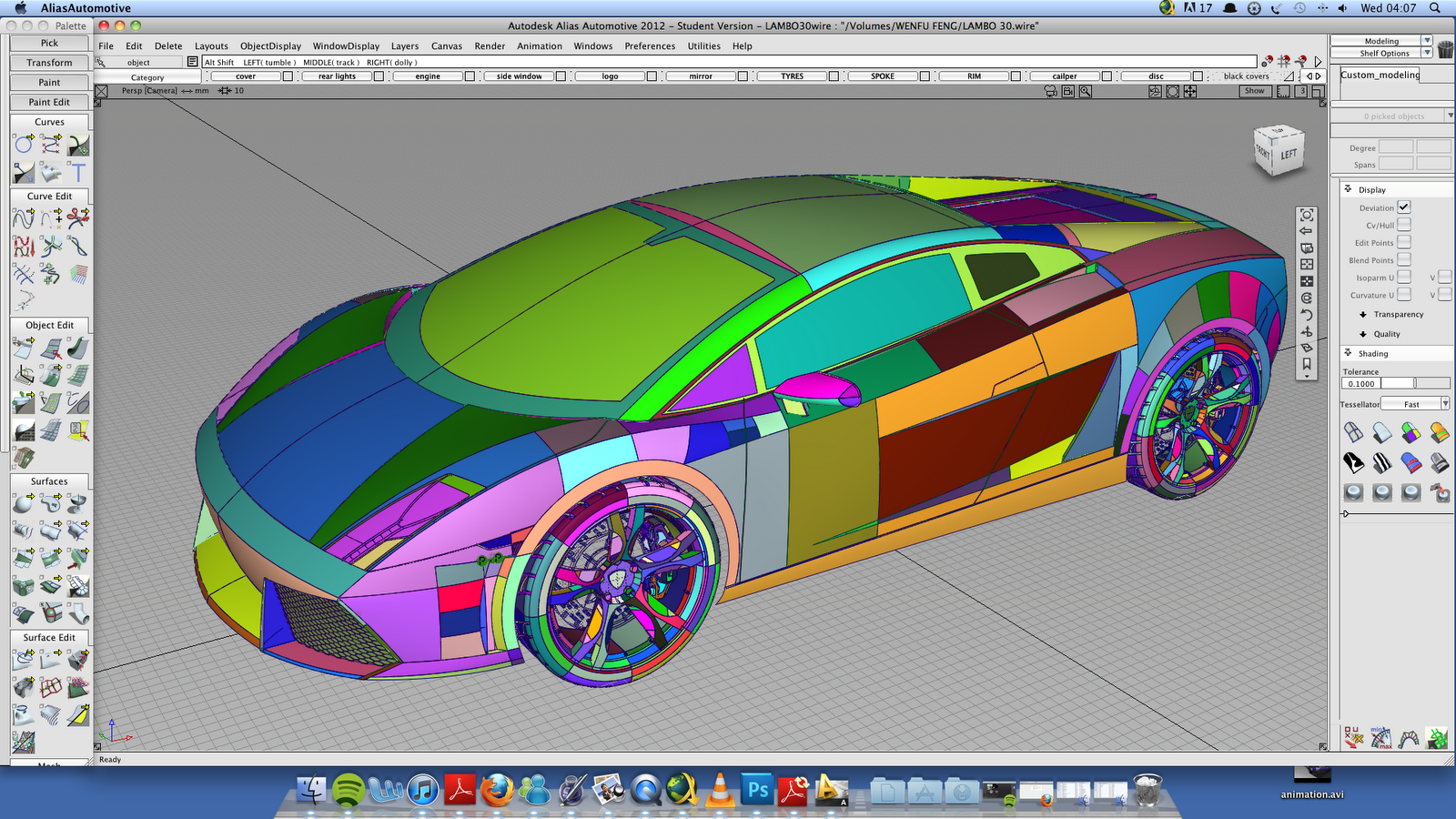Open the min/max deviation tool icon
Viewport: 1456px width, 819px height.
pyautogui.click(x=1381, y=737)
